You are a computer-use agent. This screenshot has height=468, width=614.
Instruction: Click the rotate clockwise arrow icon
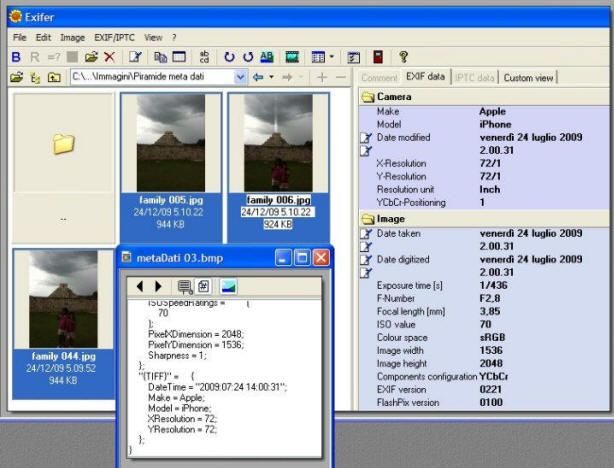click(x=231, y=57)
